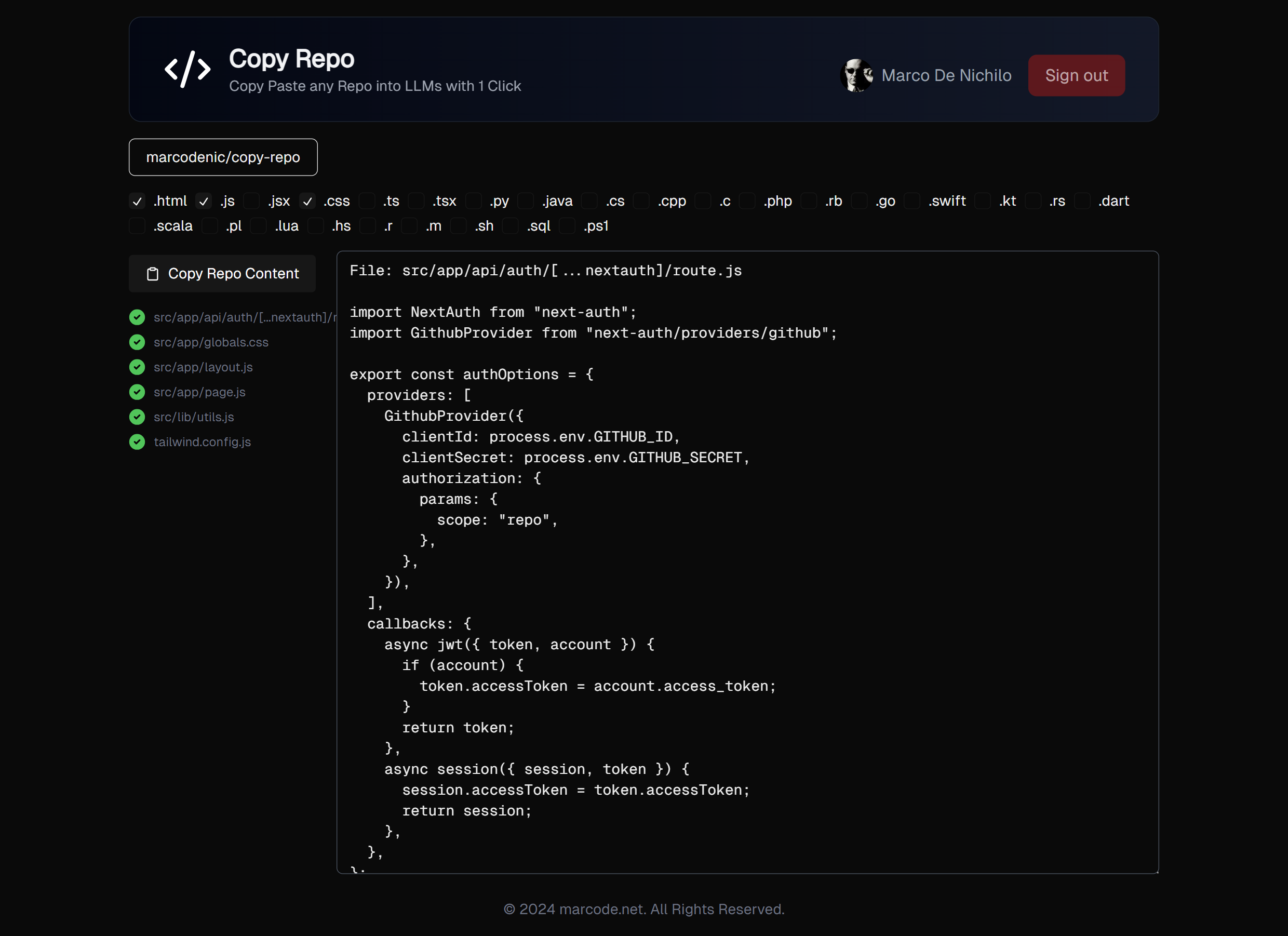This screenshot has width=1288, height=936.
Task: Click Marco De Nichilo's avatar thumbnail
Action: (x=856, y=75)
